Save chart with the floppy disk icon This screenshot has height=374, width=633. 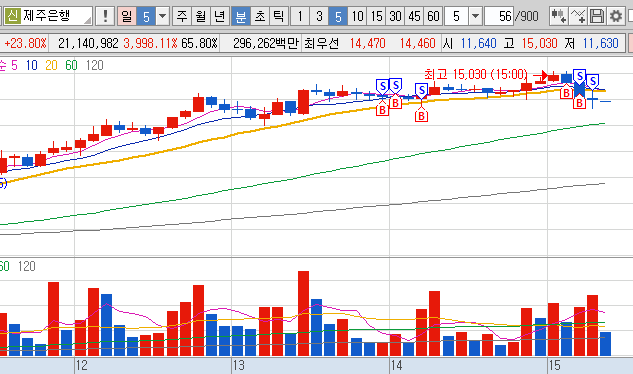(x=597, y=16)
